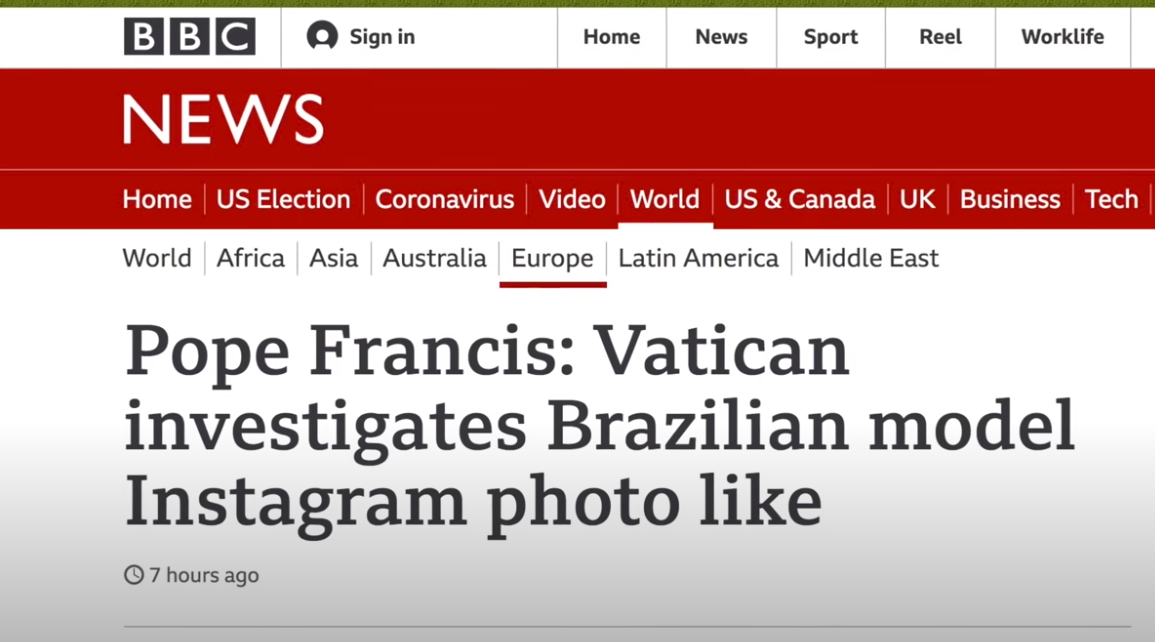
Task: Open the Video section tab
Action: click(x=572, y=199)
